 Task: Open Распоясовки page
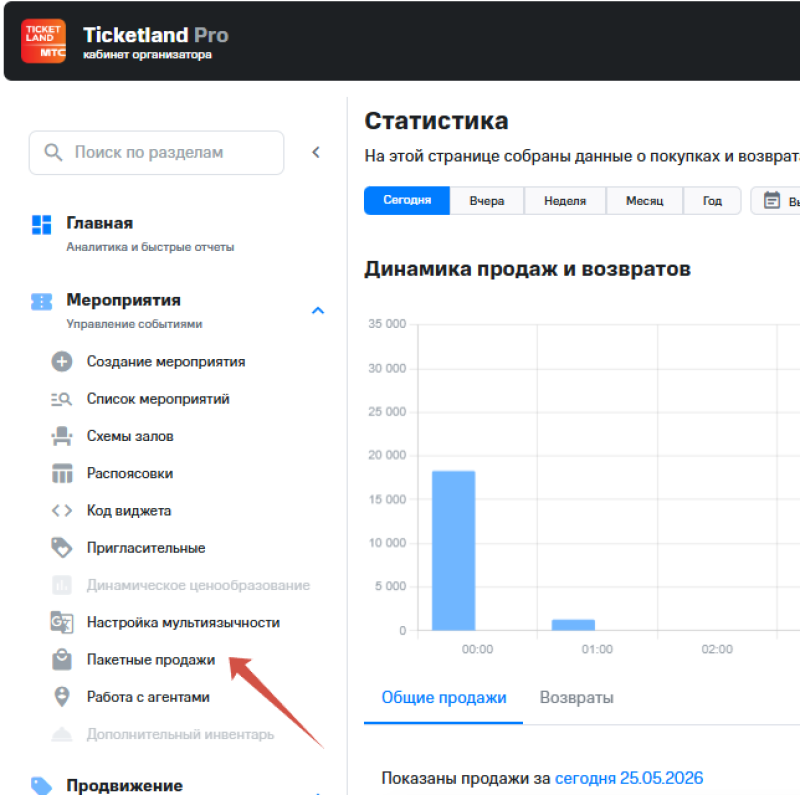coord(130,474)
